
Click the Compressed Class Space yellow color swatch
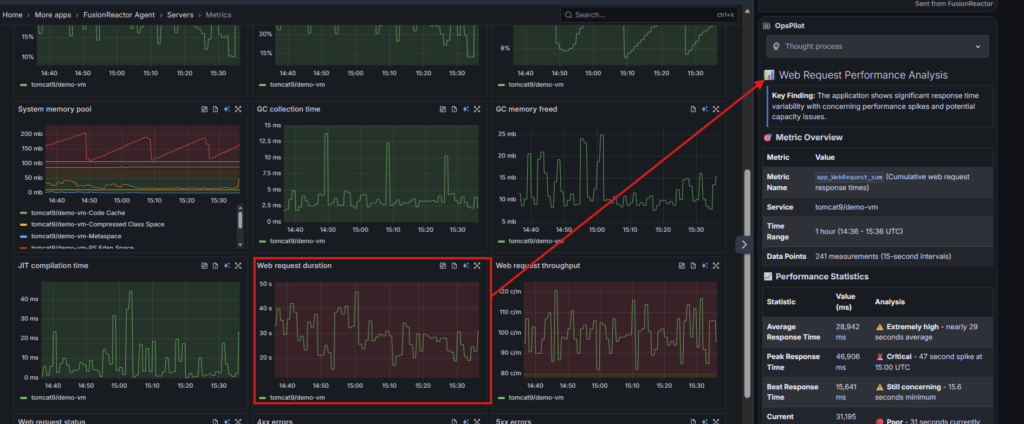point(24,224)
